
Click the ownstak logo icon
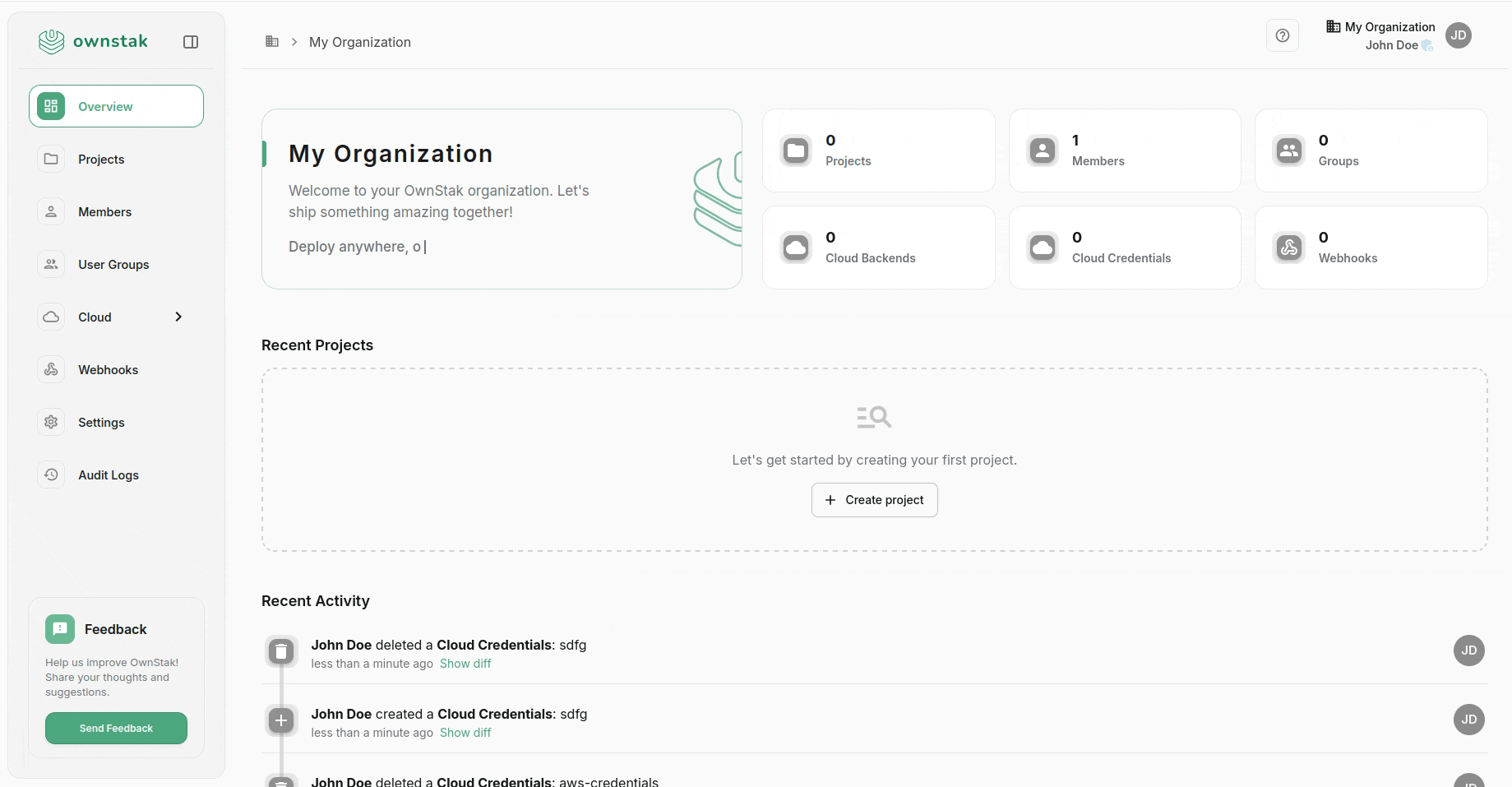[51, 41]
